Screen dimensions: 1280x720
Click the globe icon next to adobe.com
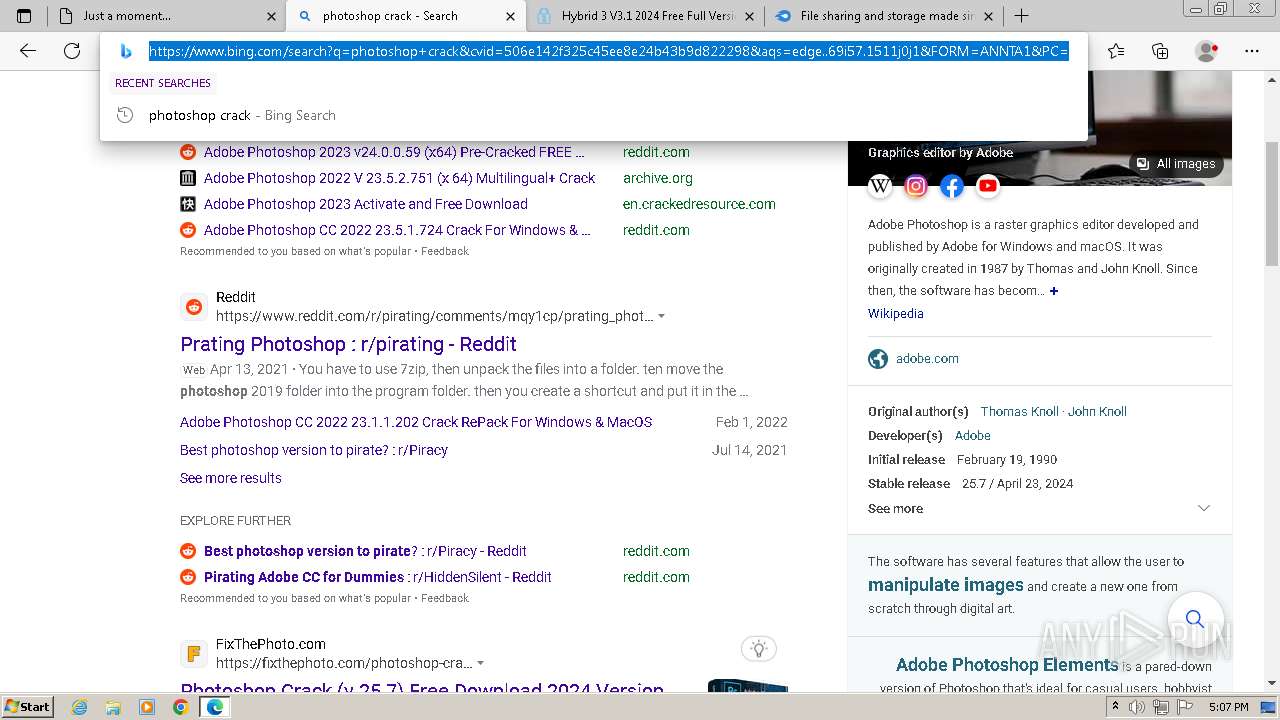pos(878,359)
